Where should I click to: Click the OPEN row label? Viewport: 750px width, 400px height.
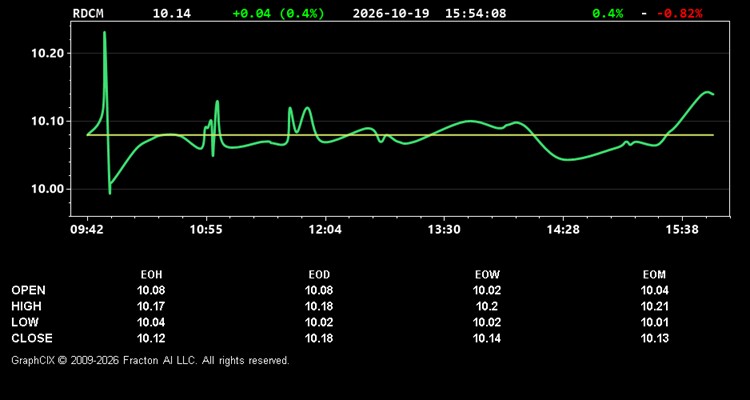pos(29,290)
